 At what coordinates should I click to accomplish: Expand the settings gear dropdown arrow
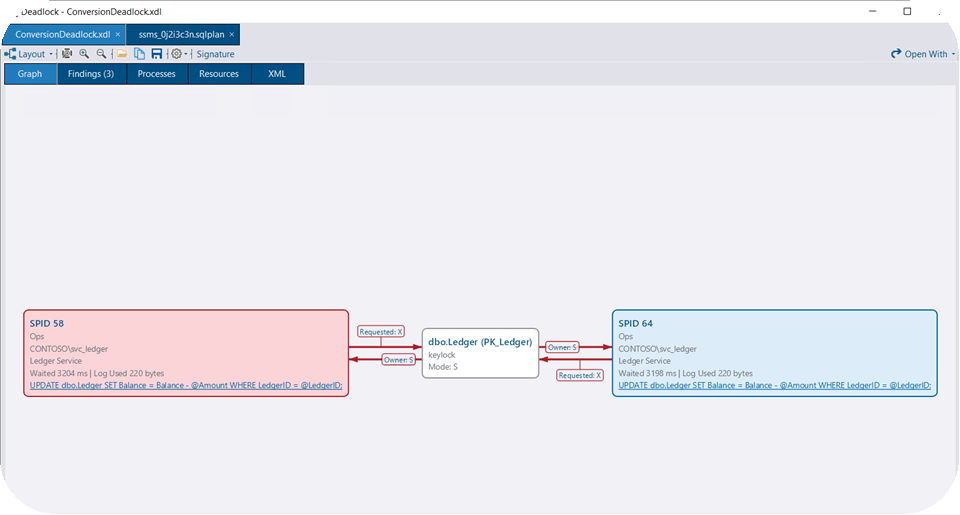[x=186, y=54]
